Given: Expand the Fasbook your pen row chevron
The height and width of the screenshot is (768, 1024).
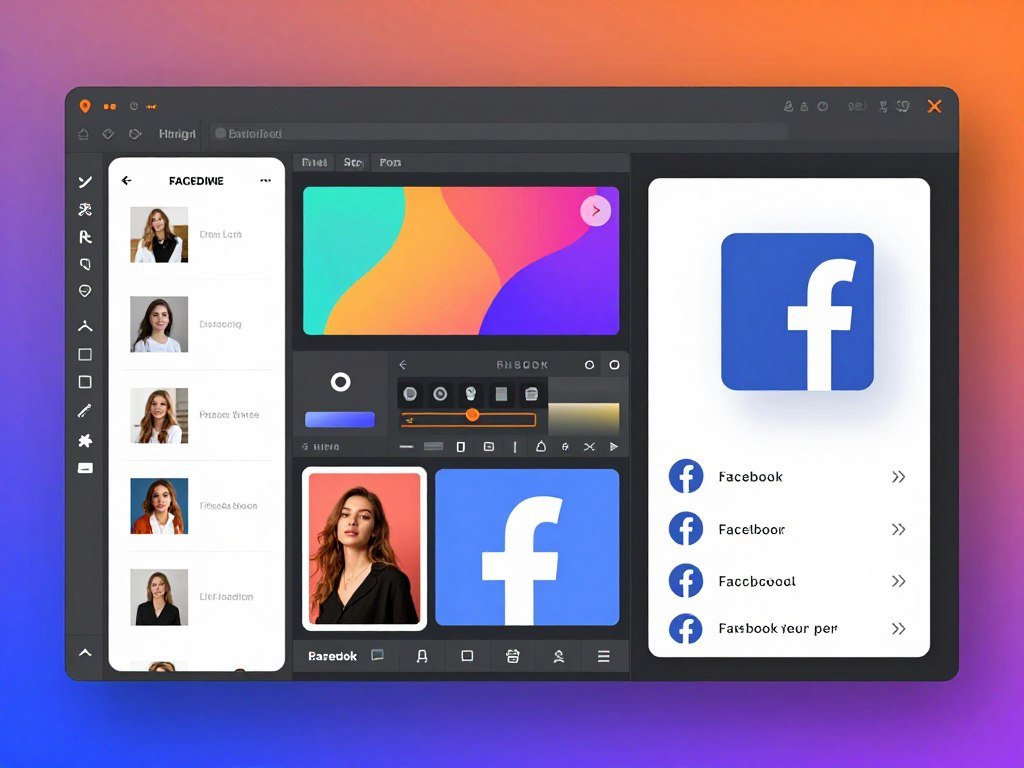Looking at the screenshot, I should [898, 629].
